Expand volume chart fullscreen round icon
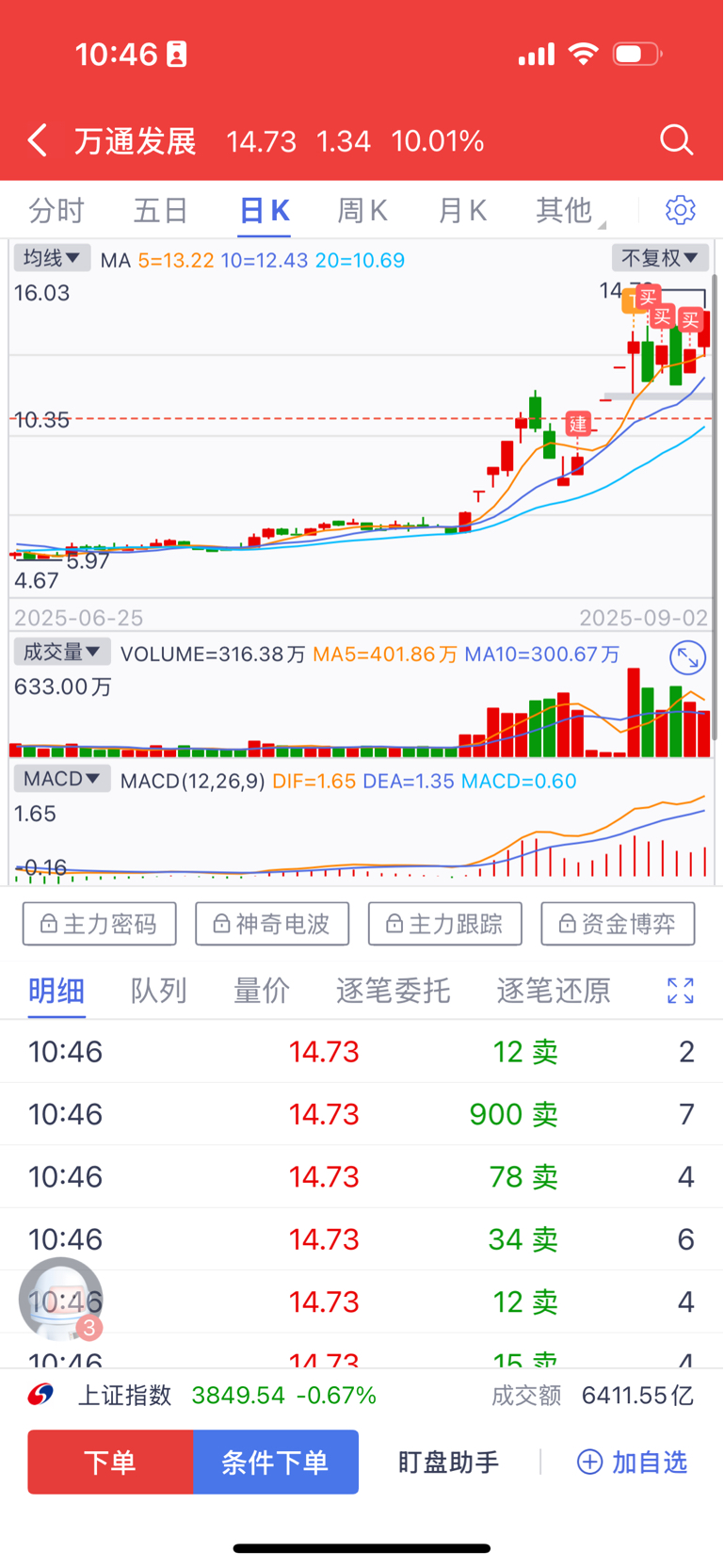Screen dimensions: 724x1568 coord(687,657)
